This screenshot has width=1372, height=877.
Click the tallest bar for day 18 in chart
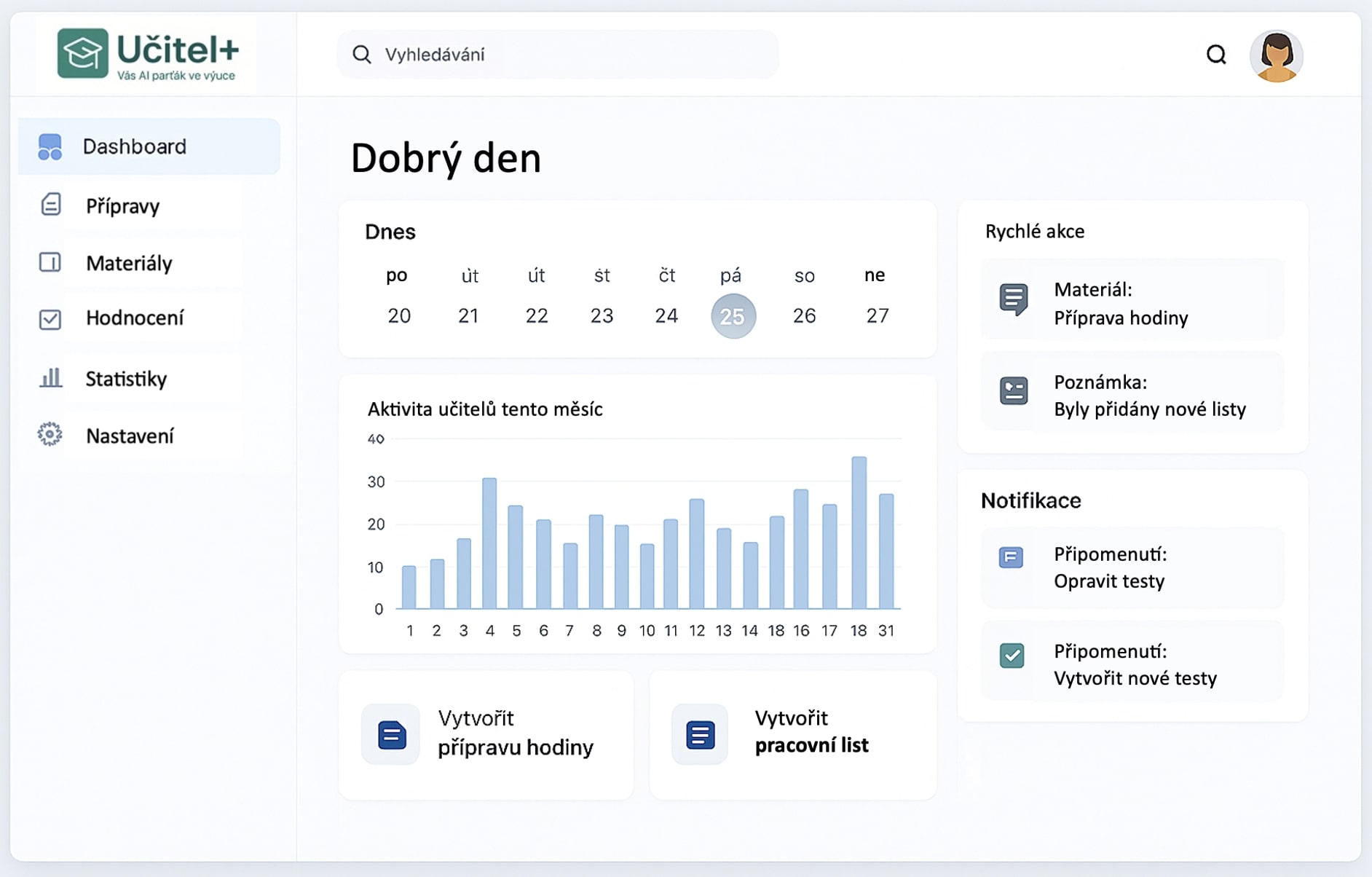[859, 532]
